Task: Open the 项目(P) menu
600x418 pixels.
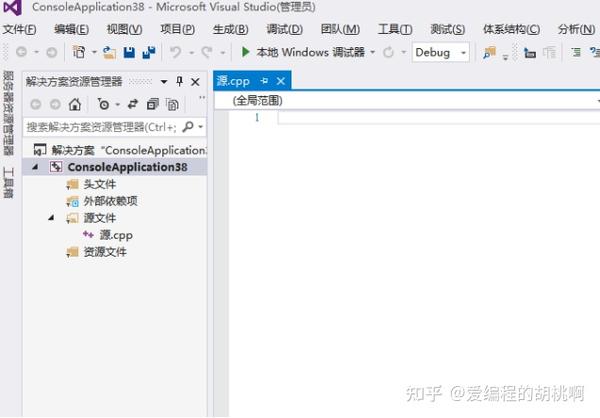Action: pyautogui.click(x=178, y=29)
